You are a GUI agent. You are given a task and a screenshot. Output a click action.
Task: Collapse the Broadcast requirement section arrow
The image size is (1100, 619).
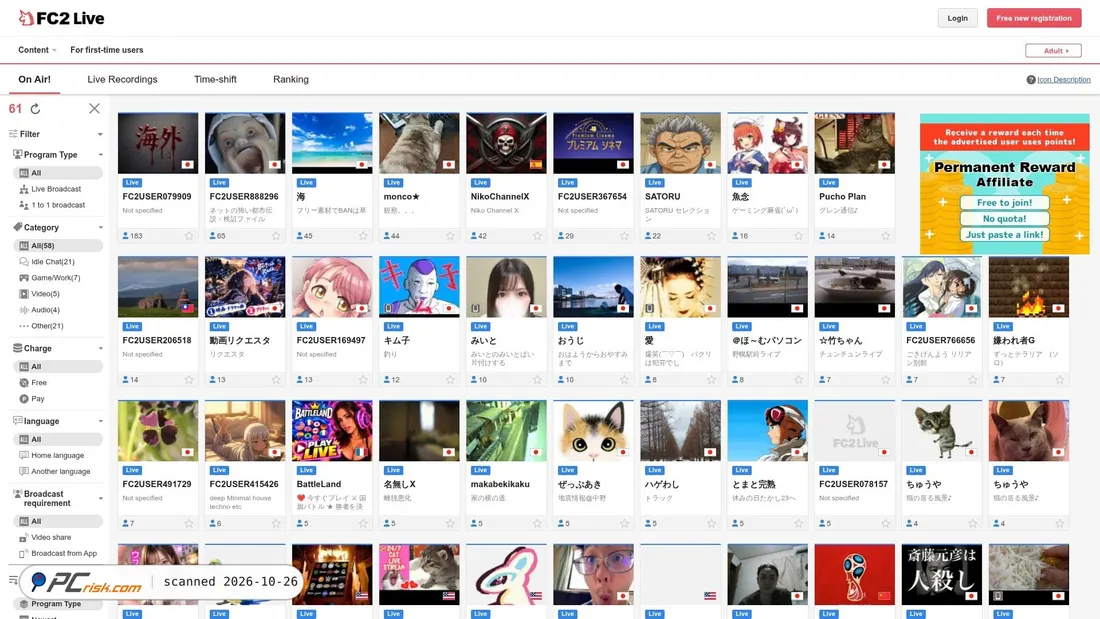100,498
